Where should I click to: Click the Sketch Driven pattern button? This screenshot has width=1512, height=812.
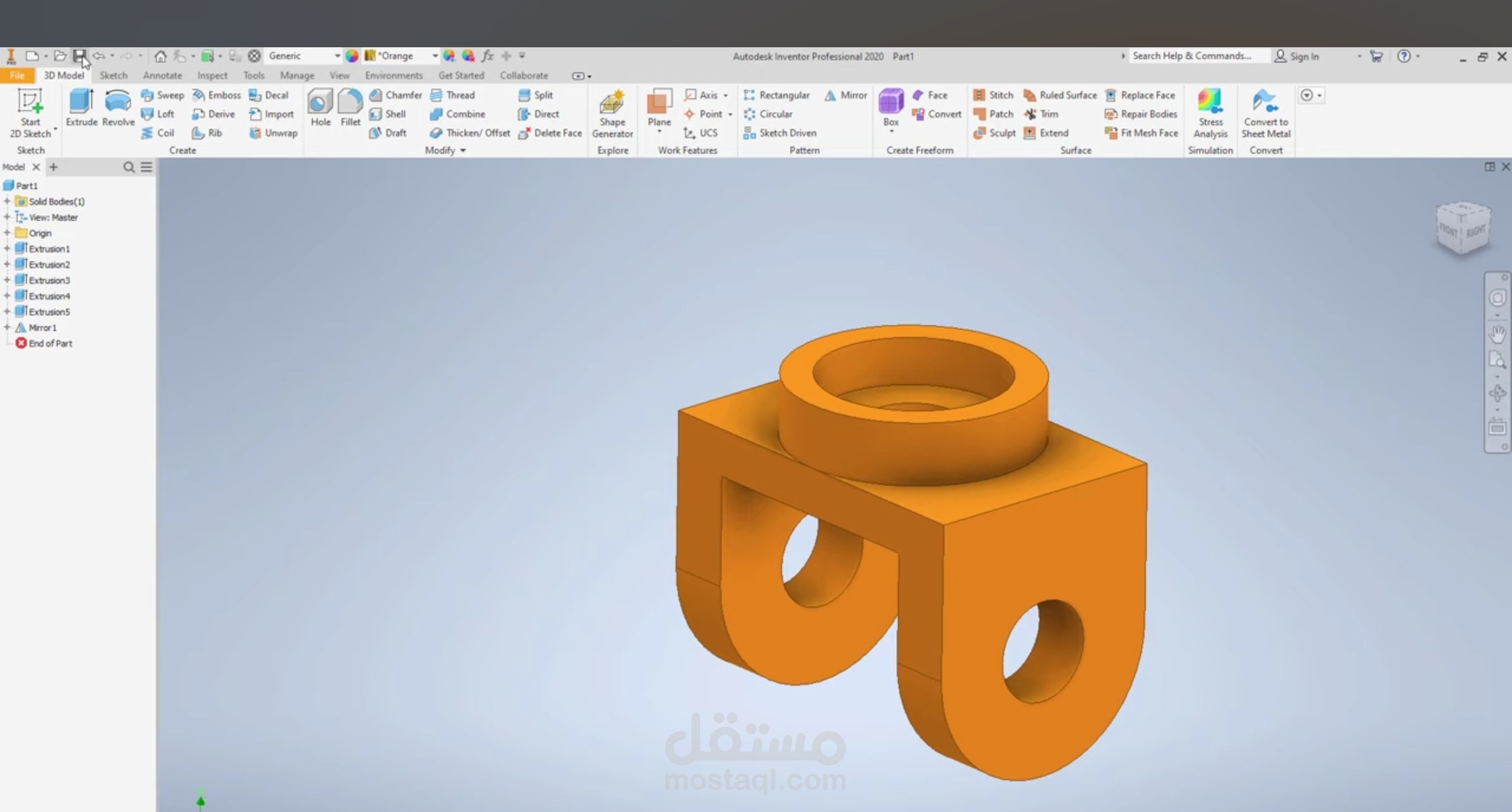tap(780, 133)
